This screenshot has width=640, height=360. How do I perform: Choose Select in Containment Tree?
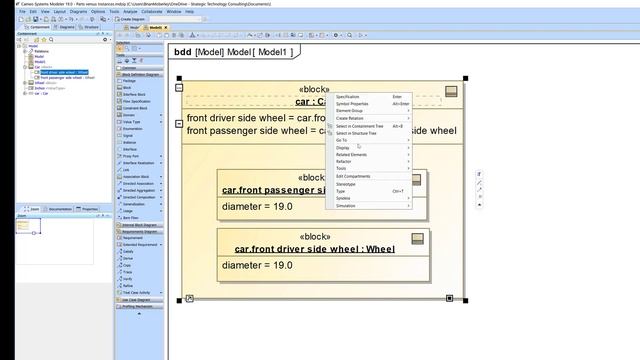[369, 126]
